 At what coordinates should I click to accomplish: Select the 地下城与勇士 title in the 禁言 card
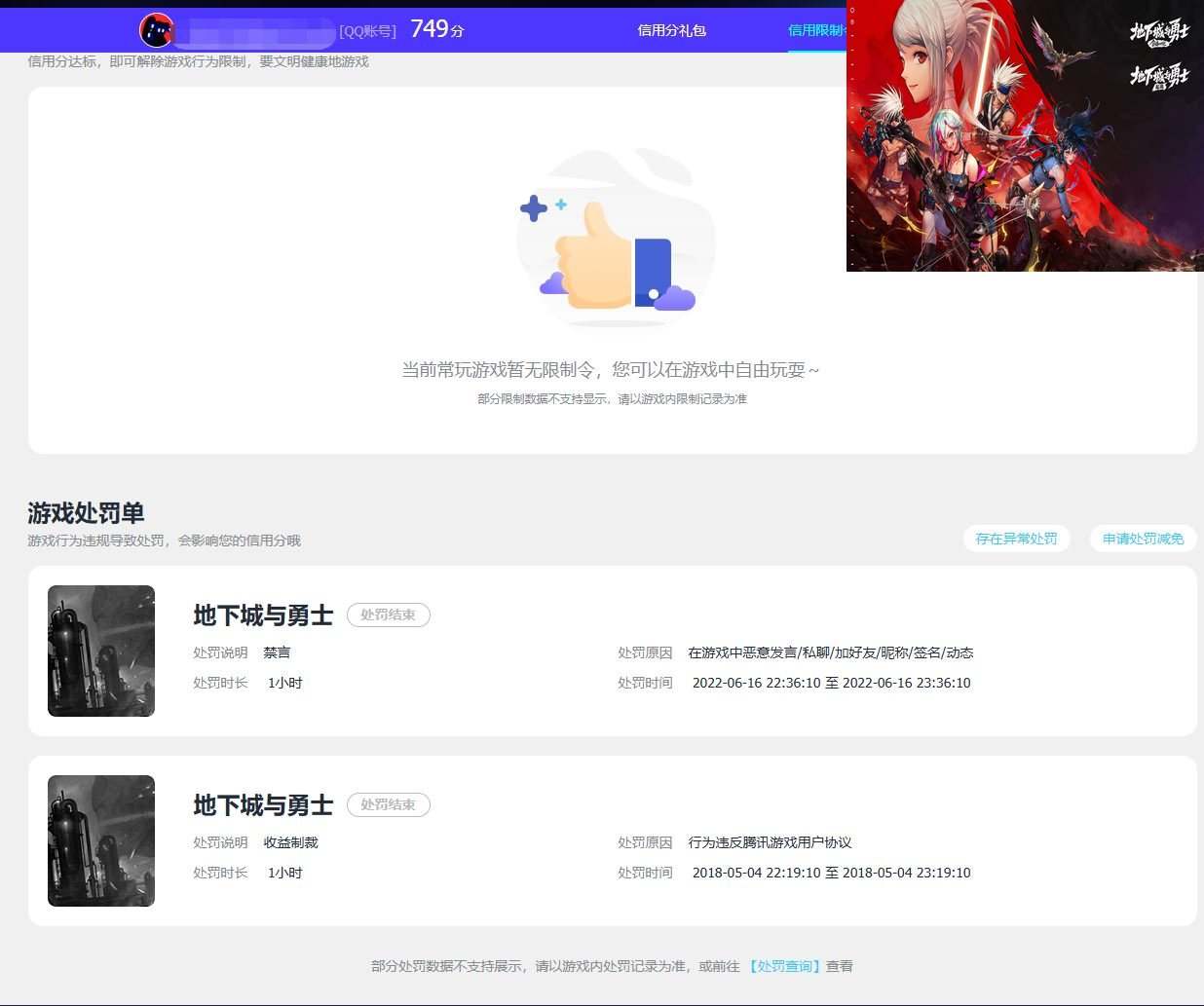point(263,615)
